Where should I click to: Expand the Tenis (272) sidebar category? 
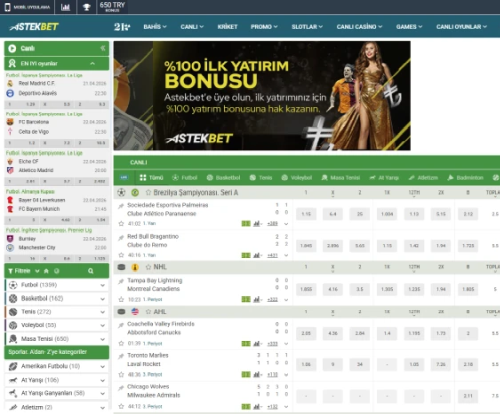pyautogui.click(x=57, y=312)
